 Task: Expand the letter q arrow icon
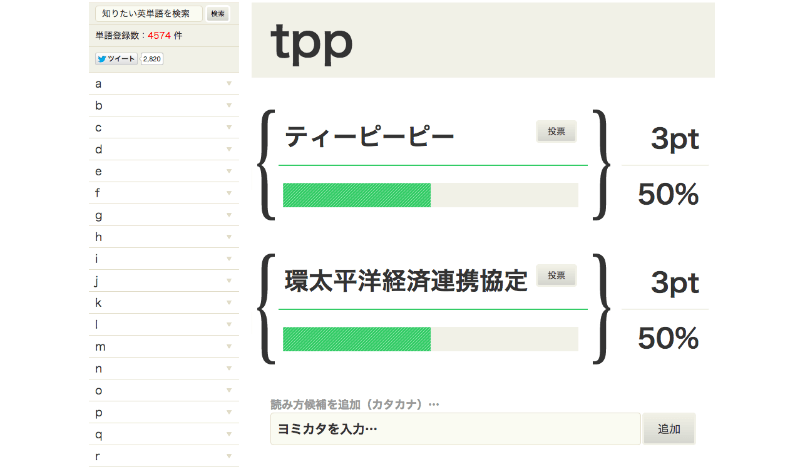point(229,435)
